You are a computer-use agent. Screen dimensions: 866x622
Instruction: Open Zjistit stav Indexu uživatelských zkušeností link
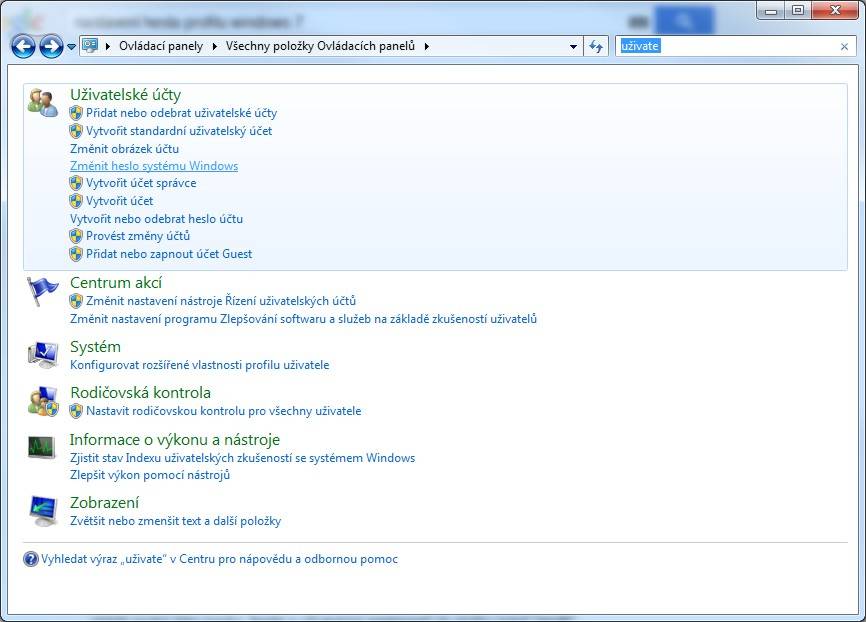(242, 458)
